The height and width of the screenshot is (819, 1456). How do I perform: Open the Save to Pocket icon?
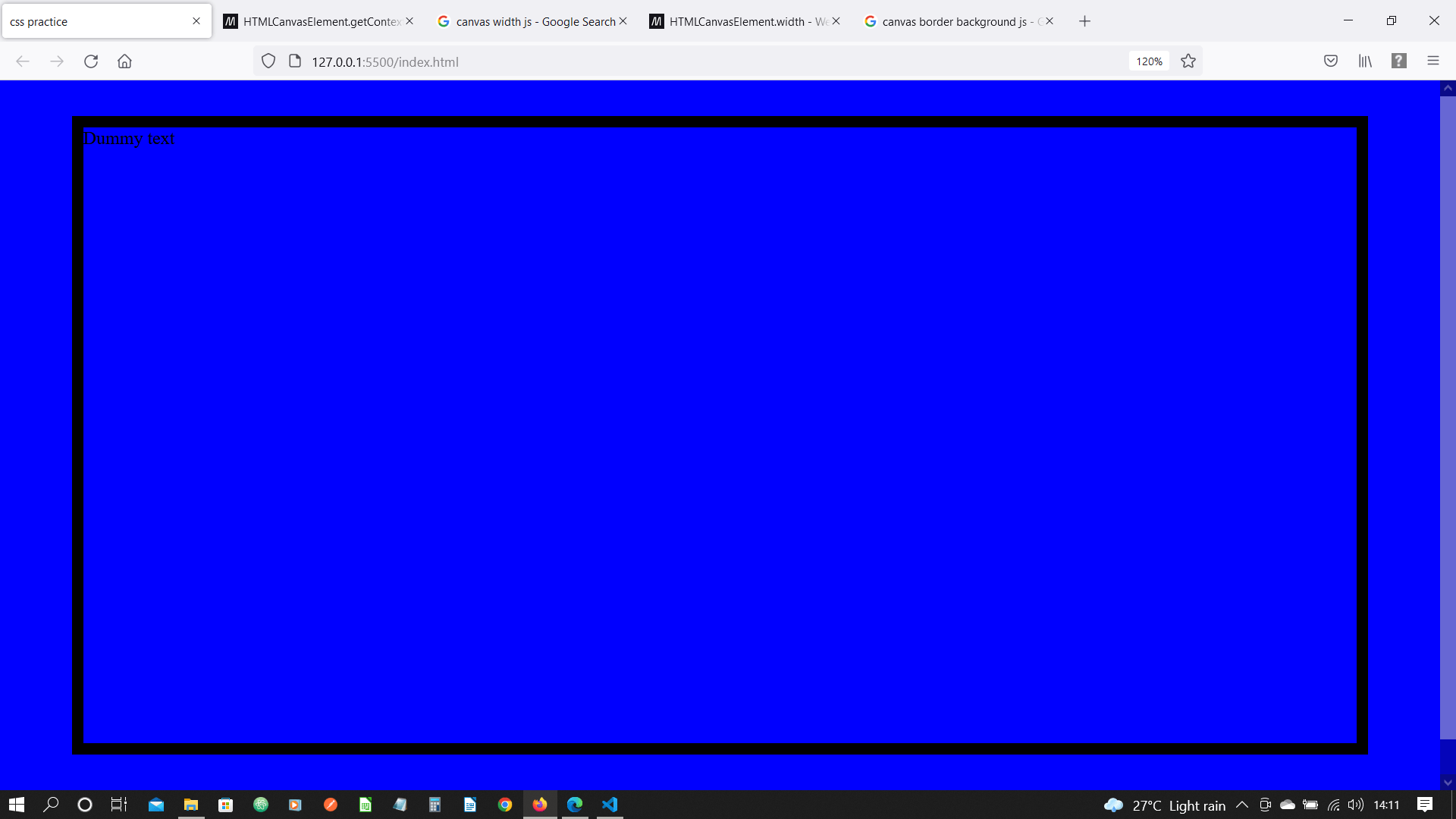tap(1331, 61)
